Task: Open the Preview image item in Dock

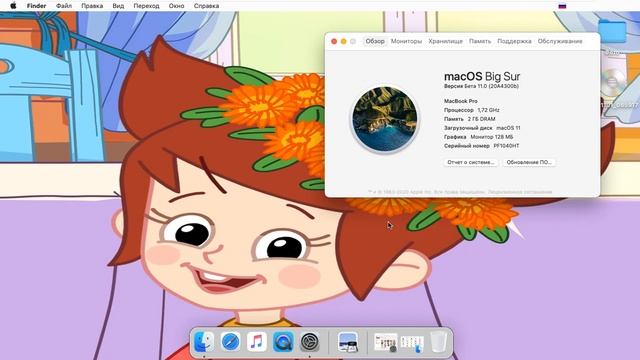Action: [348, 342]
